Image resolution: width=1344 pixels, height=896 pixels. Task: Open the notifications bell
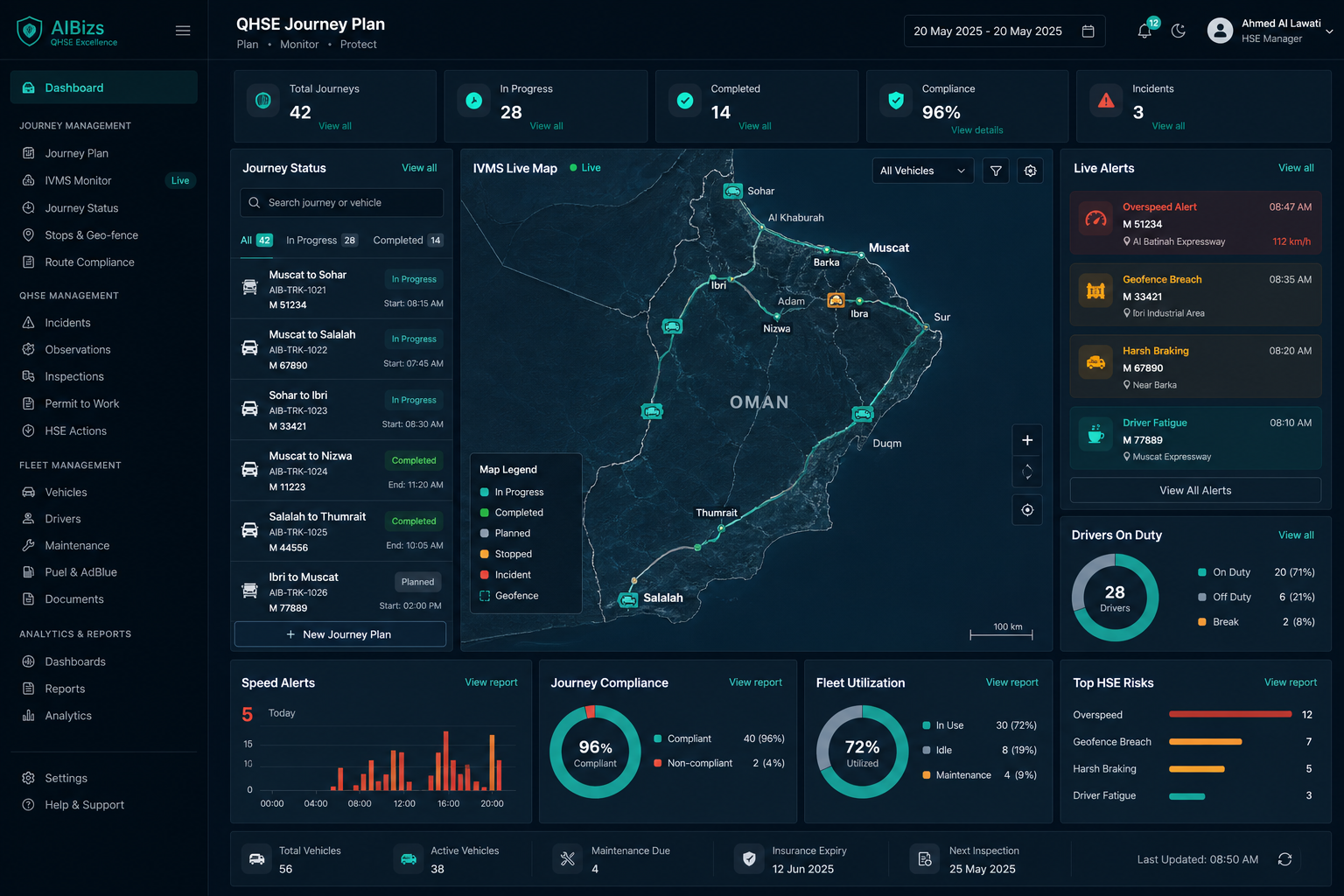click(x=1144, y=31)
